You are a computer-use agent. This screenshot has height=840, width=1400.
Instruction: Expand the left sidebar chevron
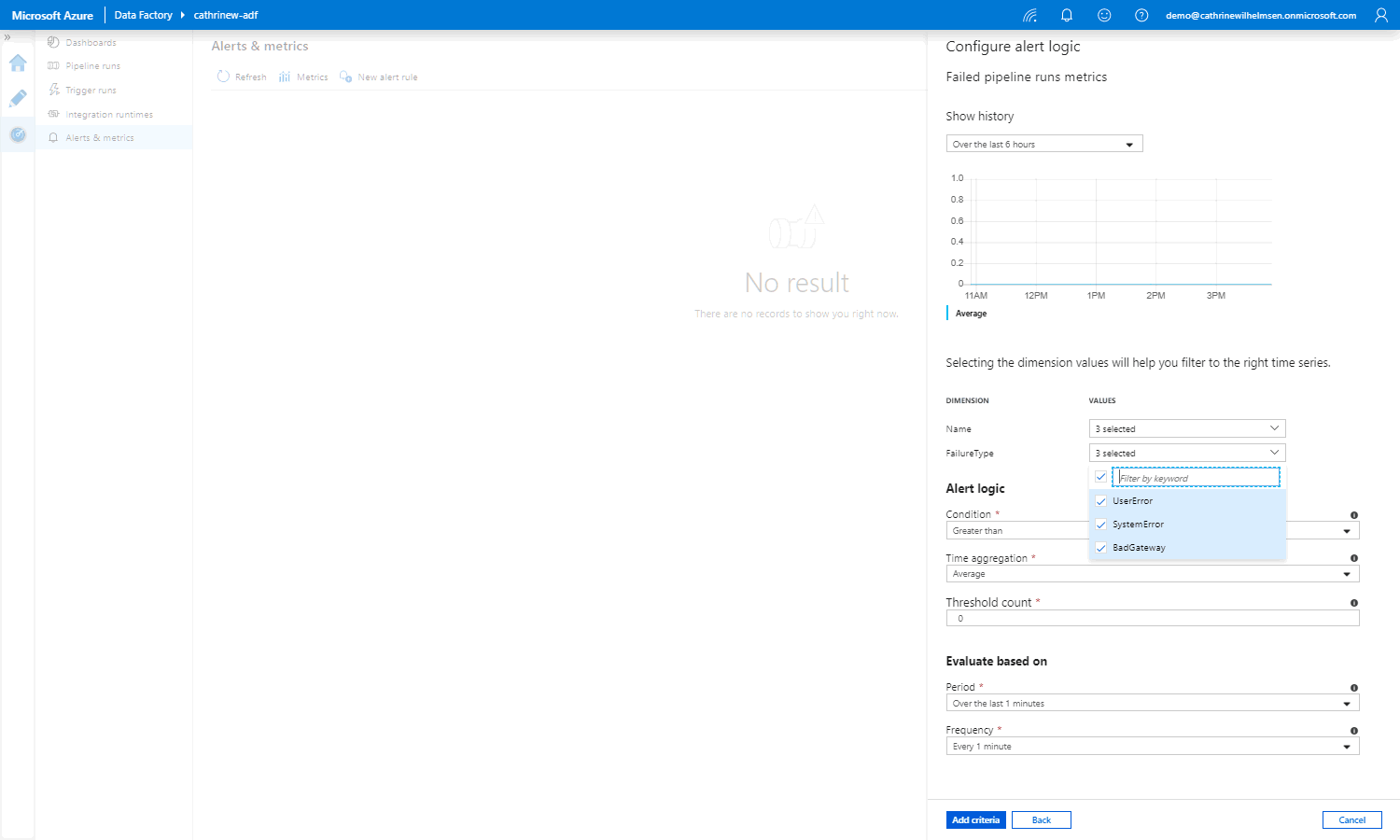click(7, 37)
